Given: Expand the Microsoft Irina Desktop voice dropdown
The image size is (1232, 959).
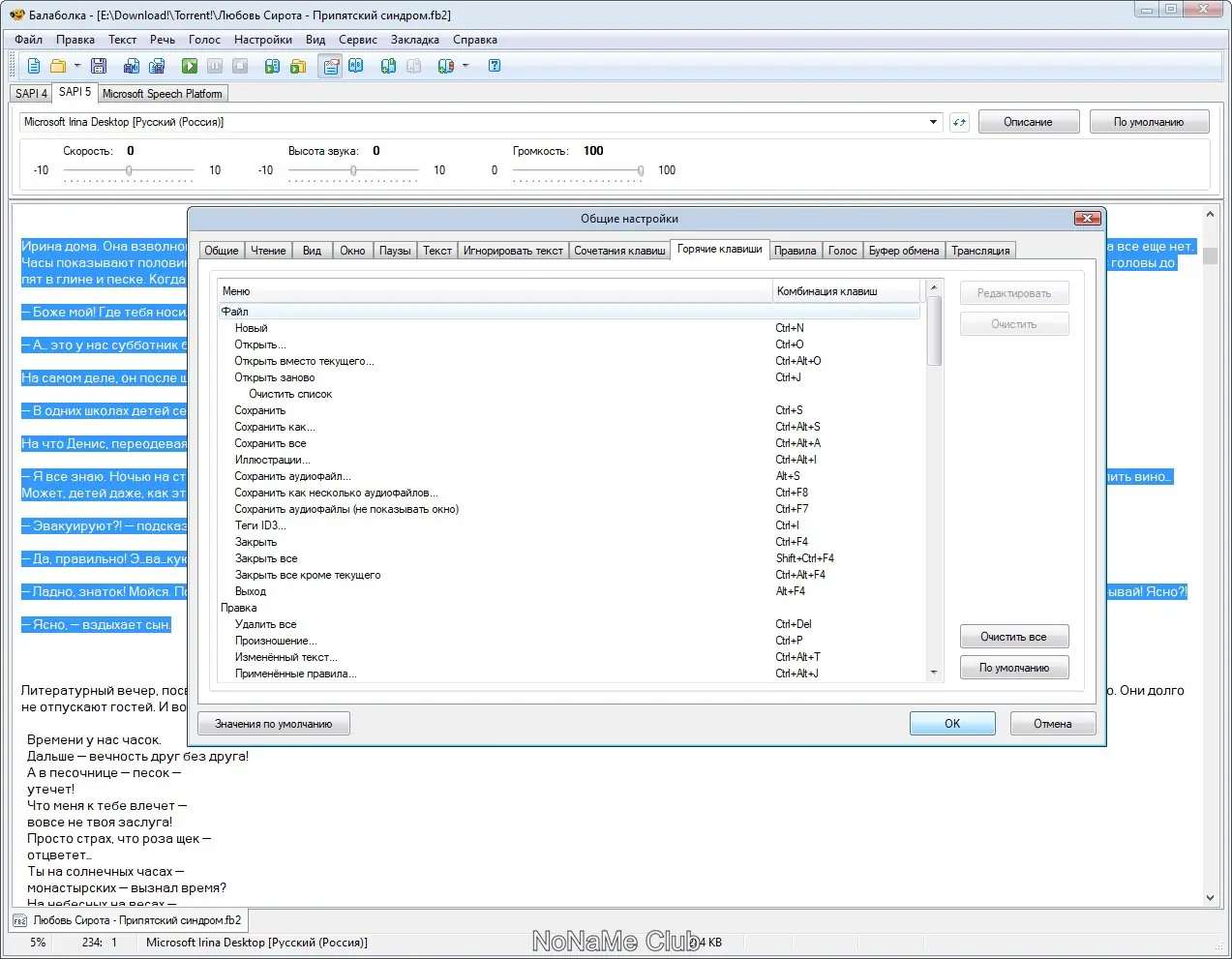Looking at the screenshot, I should 933,123.
